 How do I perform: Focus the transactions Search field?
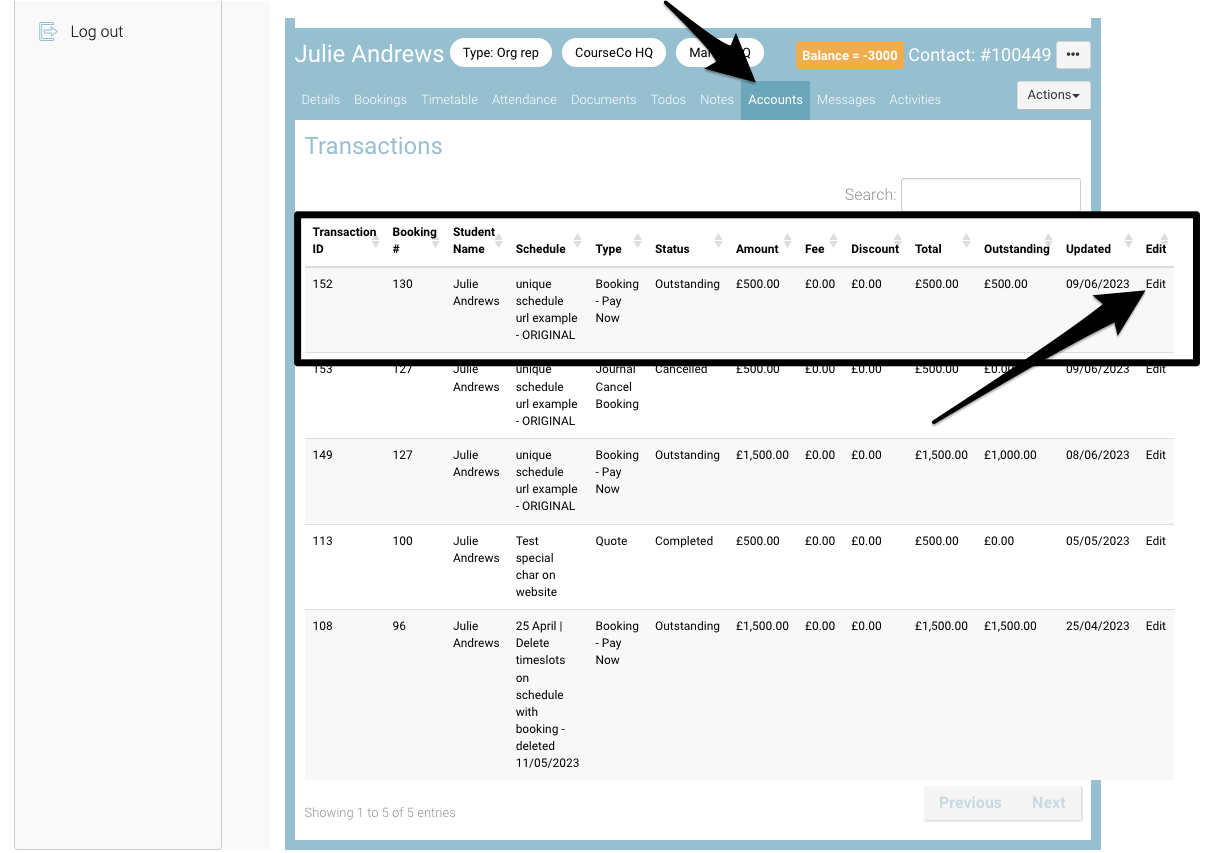pyautogui.click(x=990, y=195)
